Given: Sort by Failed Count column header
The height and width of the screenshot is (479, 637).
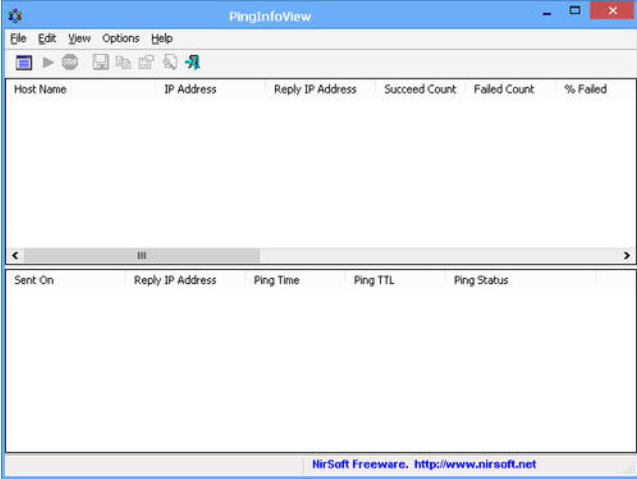Looking at the screenshot, I should point(510,89).
